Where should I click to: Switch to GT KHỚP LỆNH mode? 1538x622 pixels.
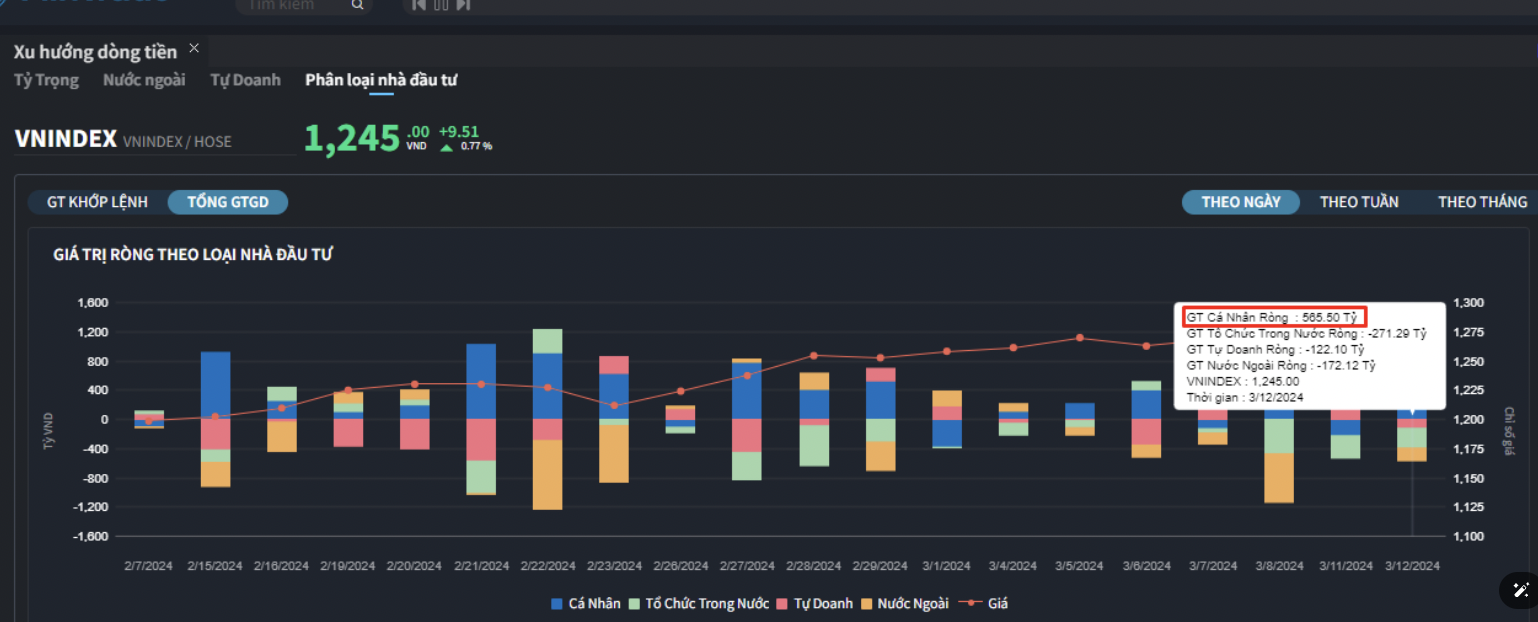[97, 202]
